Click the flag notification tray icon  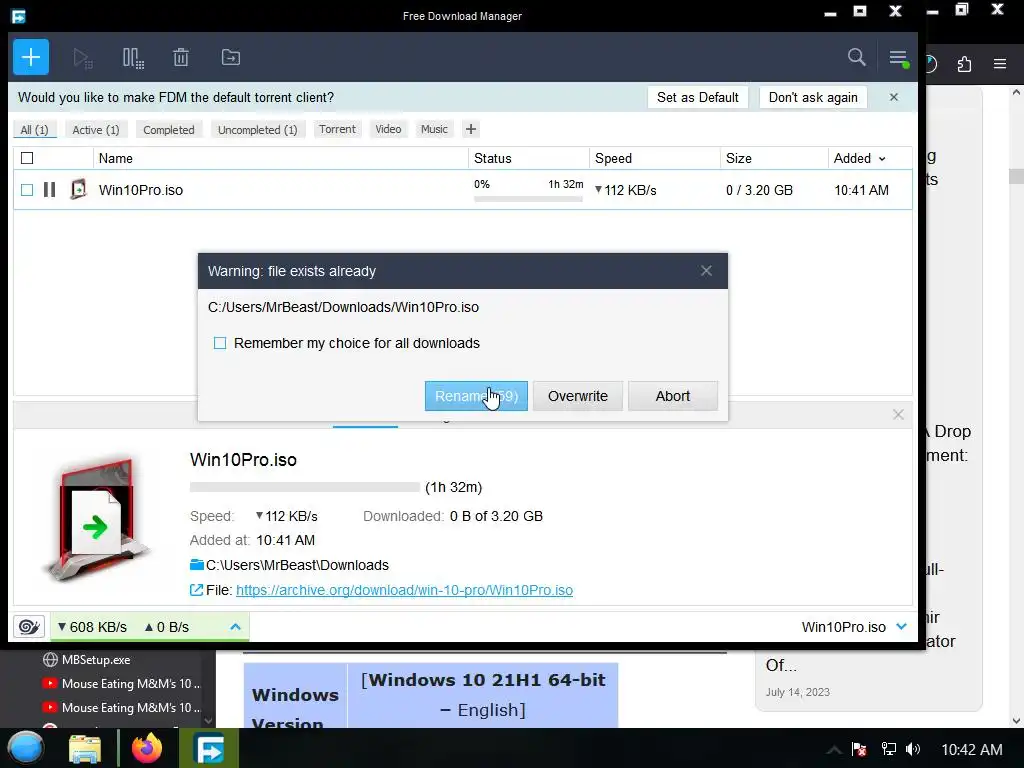pyautogui.click(x=859, y=749)
